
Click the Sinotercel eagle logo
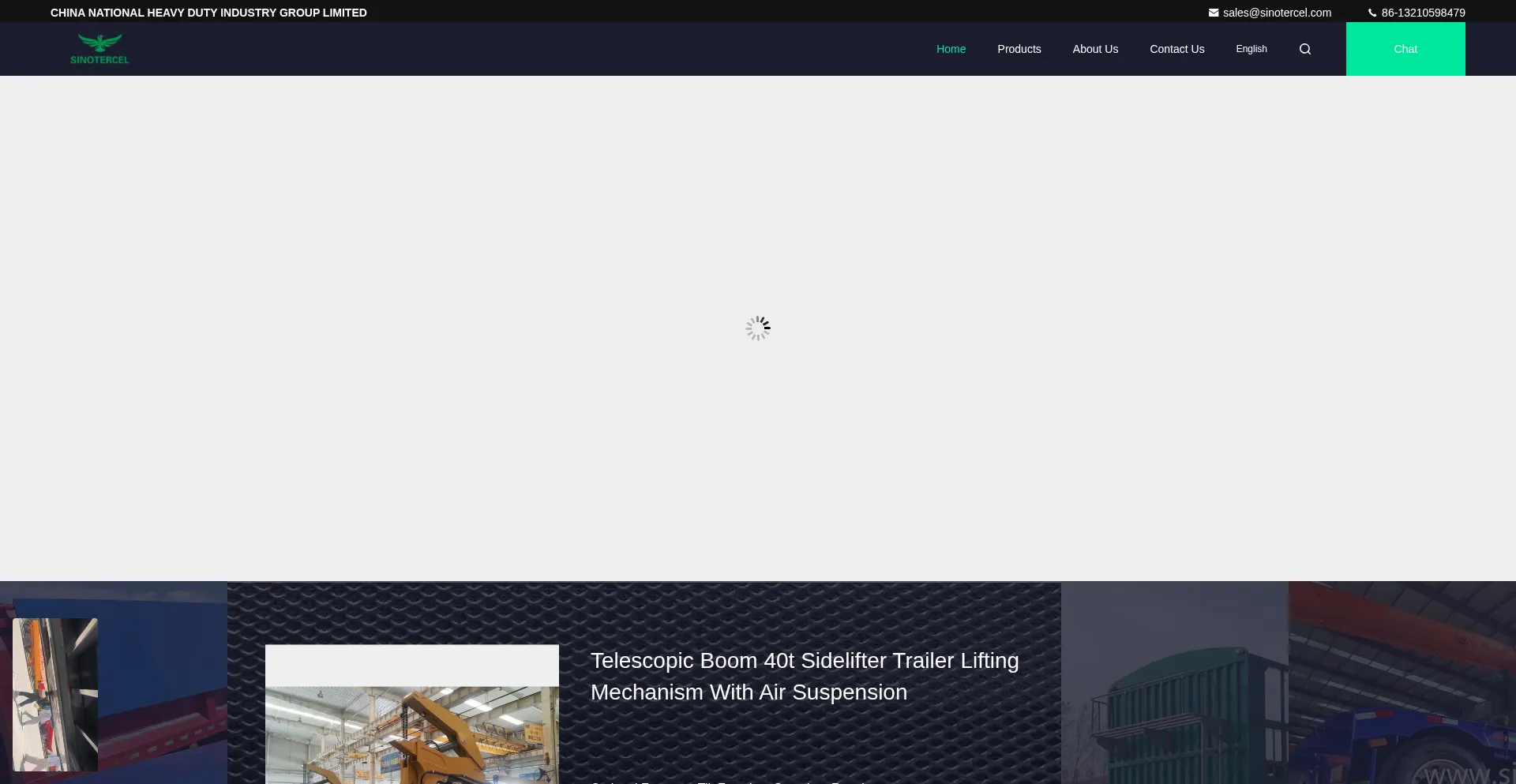[99, 49]
